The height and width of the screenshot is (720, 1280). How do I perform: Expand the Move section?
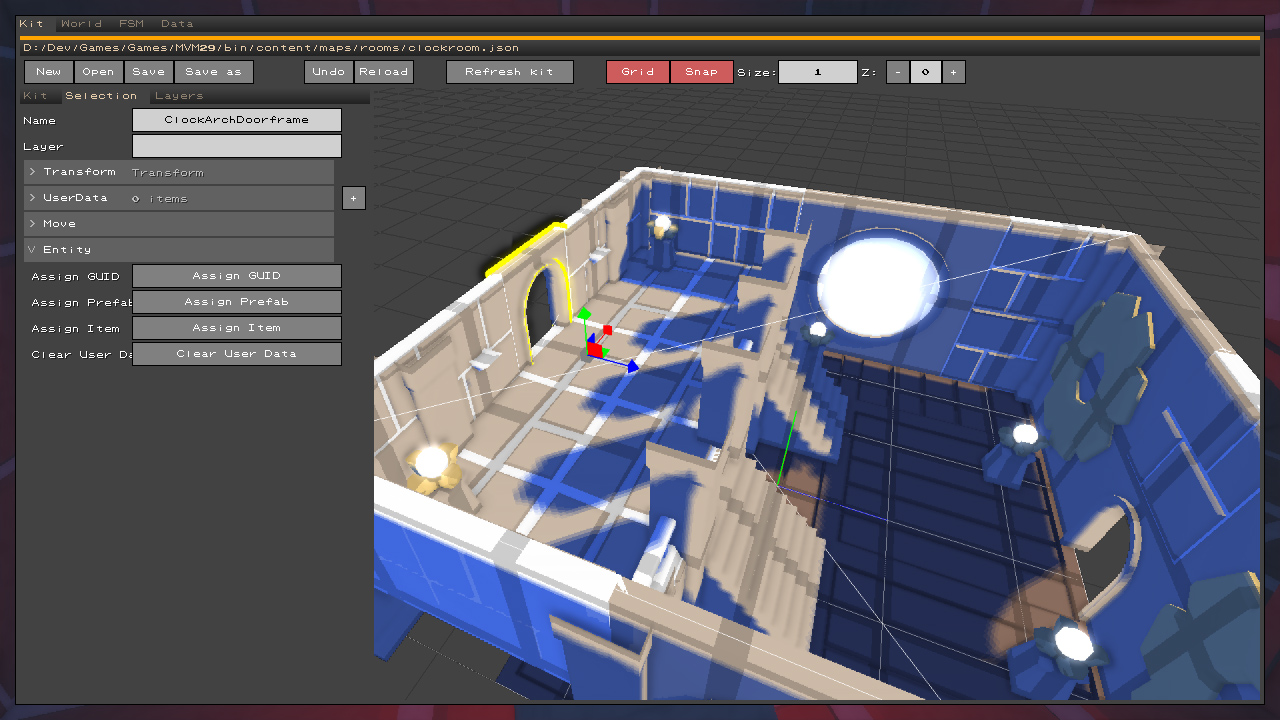(178, 224)
